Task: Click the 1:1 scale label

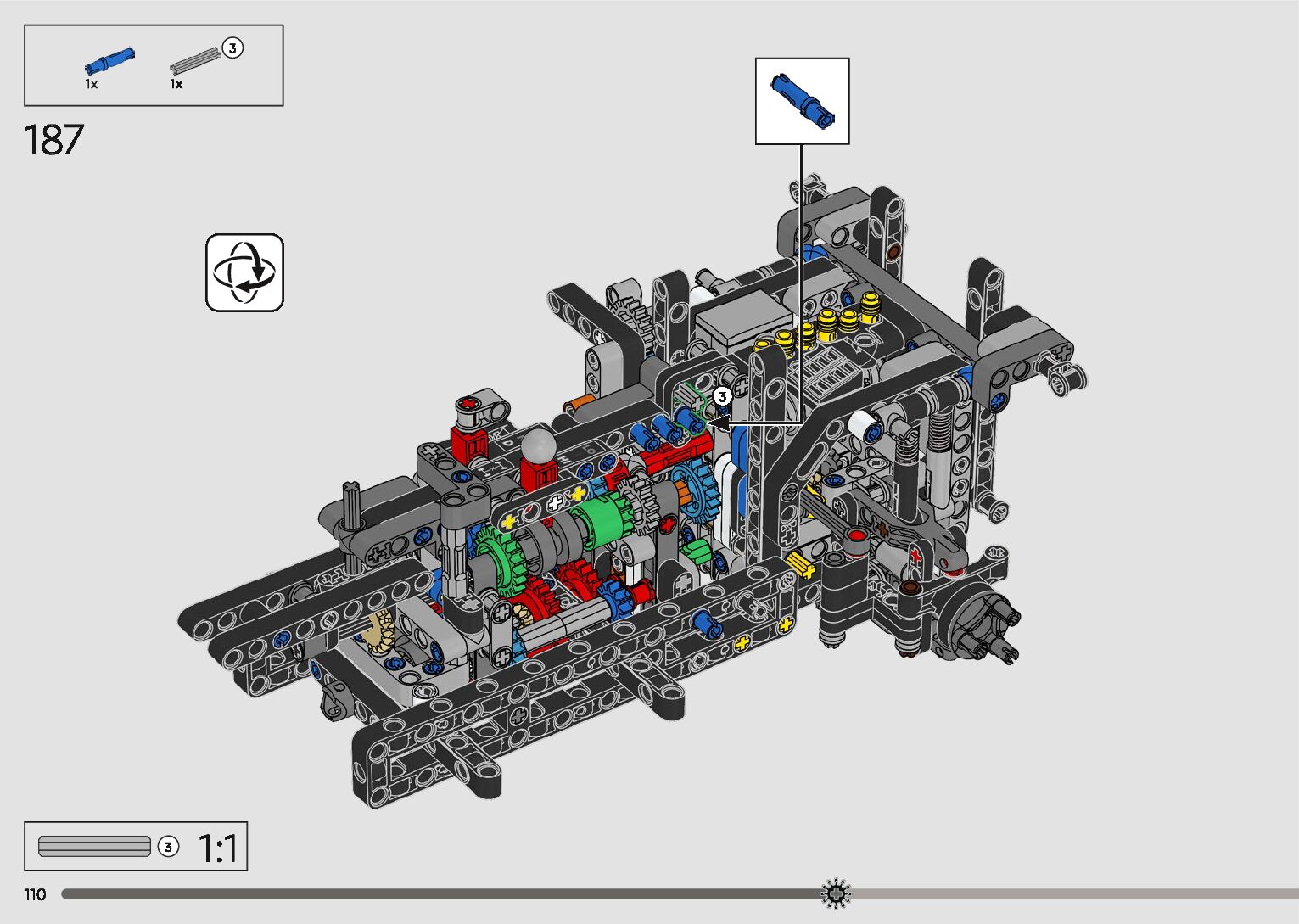Action: click(217, 848)
